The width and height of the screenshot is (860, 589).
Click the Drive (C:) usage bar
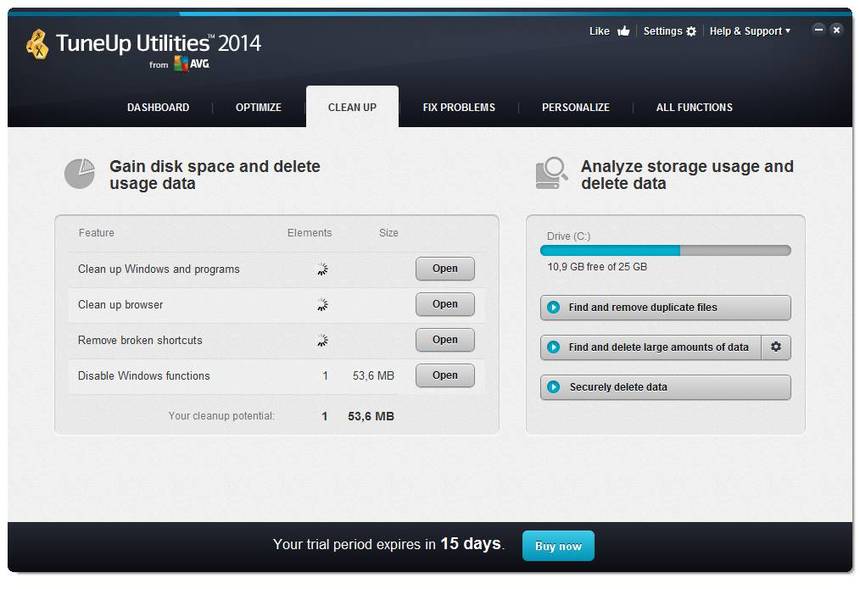pyautogui.click(x=665, y=251)
